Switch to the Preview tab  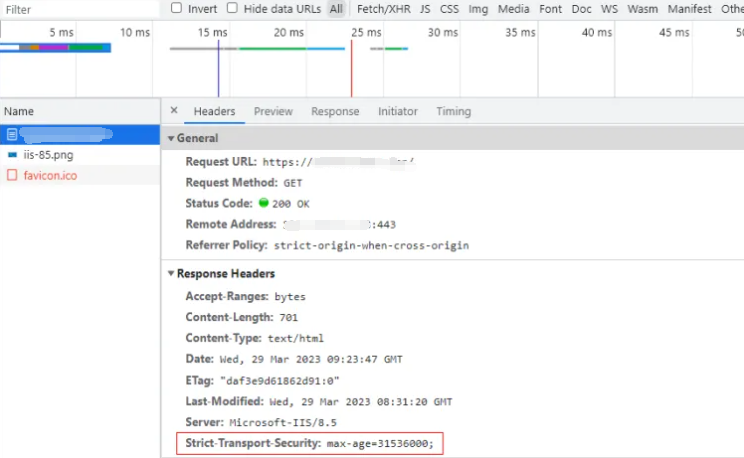click(273, 111)
